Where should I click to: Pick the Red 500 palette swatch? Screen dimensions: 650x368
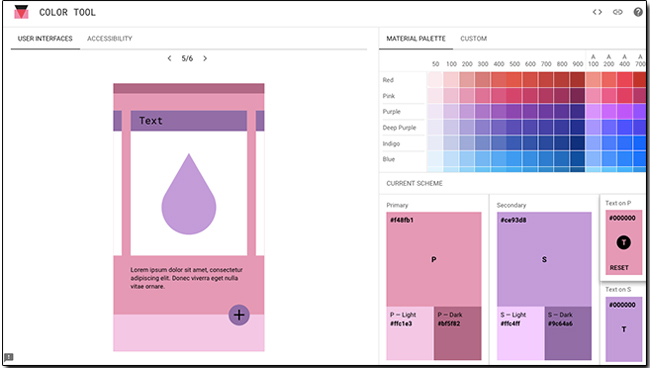pyautogui.click(x=514, y=80)
